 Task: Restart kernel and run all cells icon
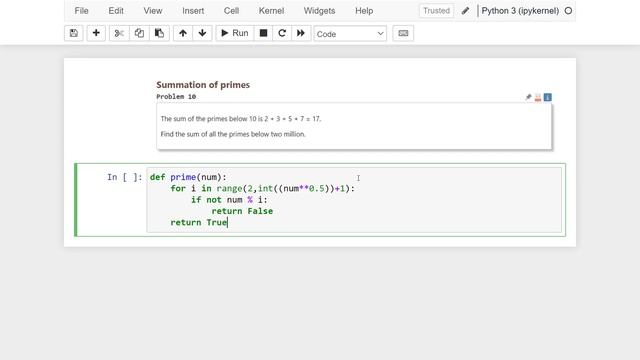coord(301,33)
